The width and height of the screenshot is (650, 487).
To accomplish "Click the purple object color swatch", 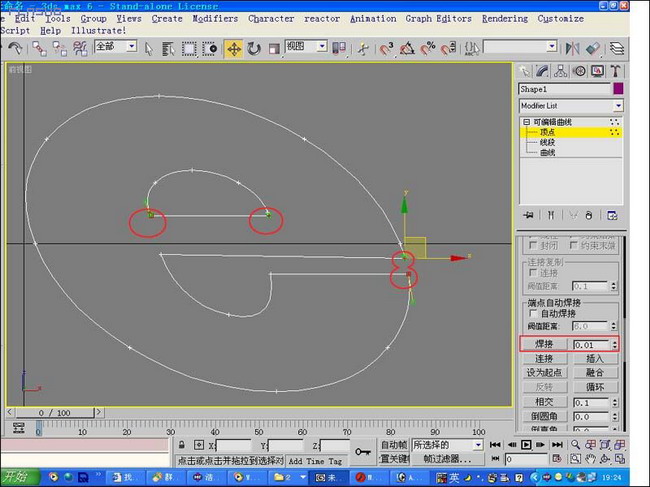I will [618, 89].
